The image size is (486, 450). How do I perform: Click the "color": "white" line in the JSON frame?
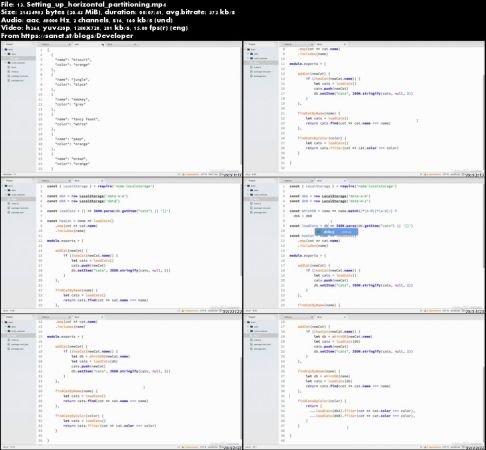pos(71,124)
